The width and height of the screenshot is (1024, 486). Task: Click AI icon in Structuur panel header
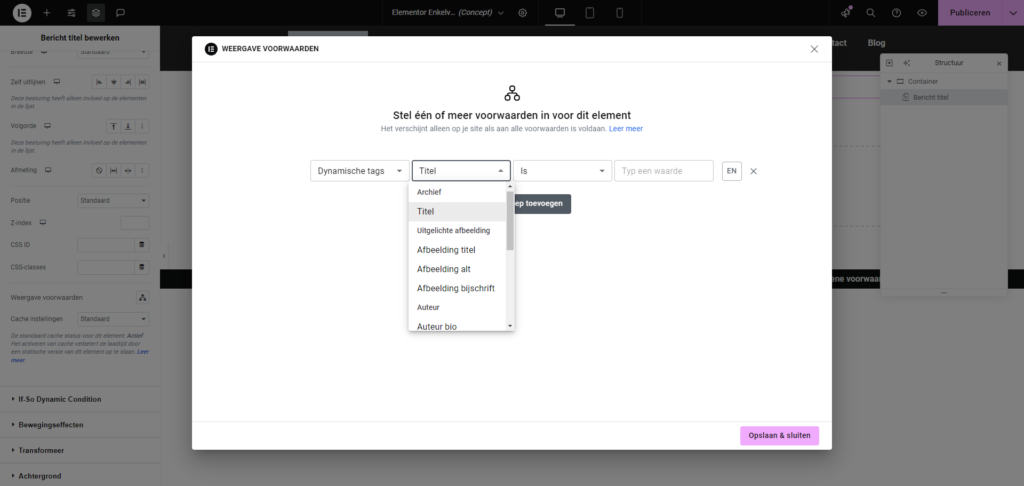pyautogui.click(x=906, y=63)
